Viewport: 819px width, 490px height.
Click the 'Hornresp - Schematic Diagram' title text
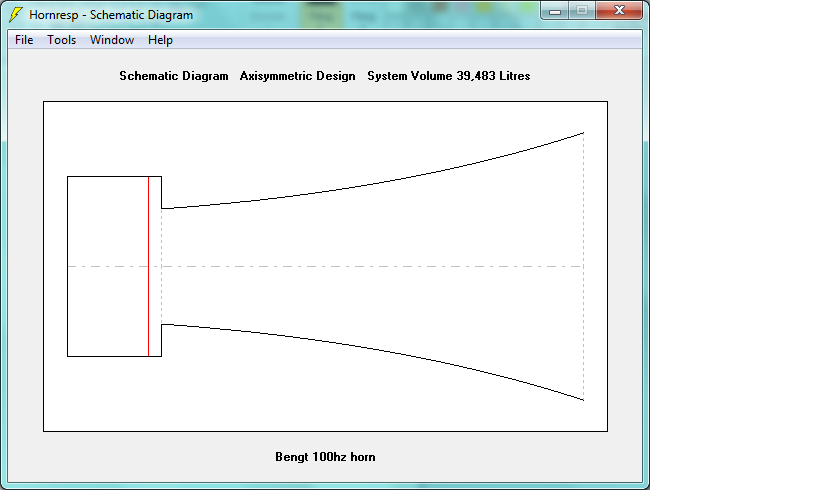tap(111, 15)
